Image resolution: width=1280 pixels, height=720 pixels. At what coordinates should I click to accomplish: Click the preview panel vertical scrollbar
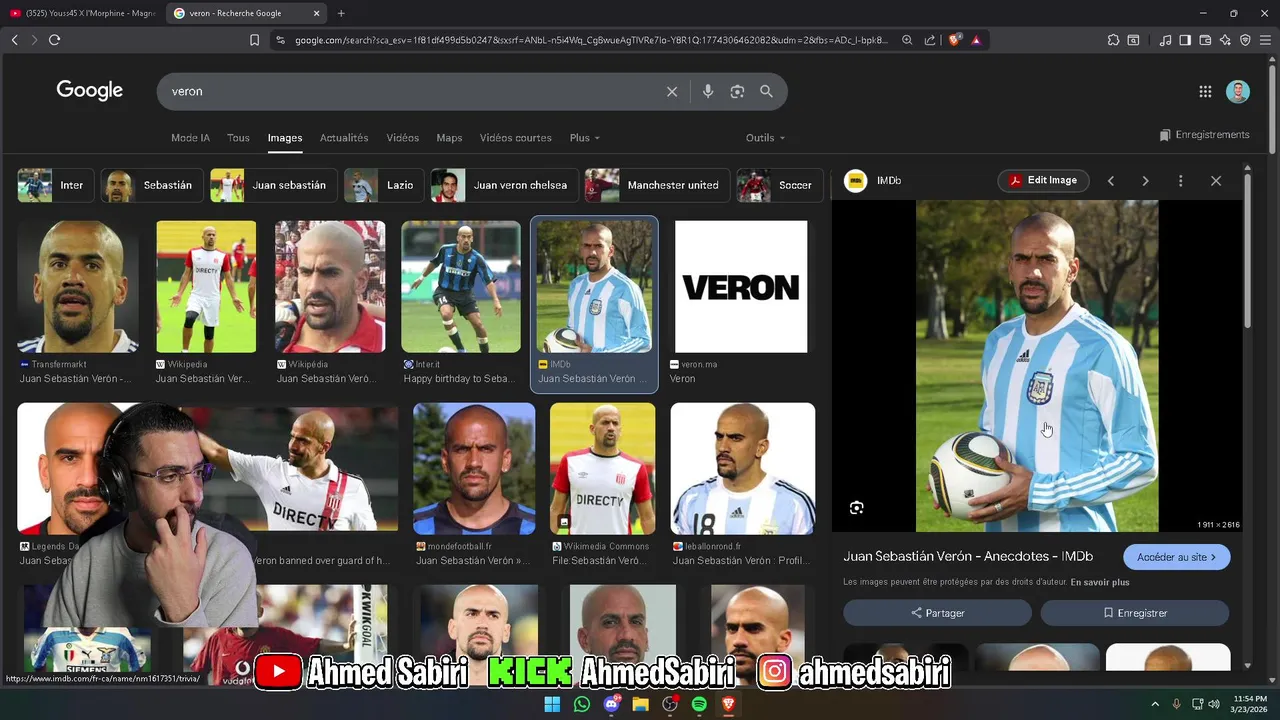click(x=1247, y=250)
